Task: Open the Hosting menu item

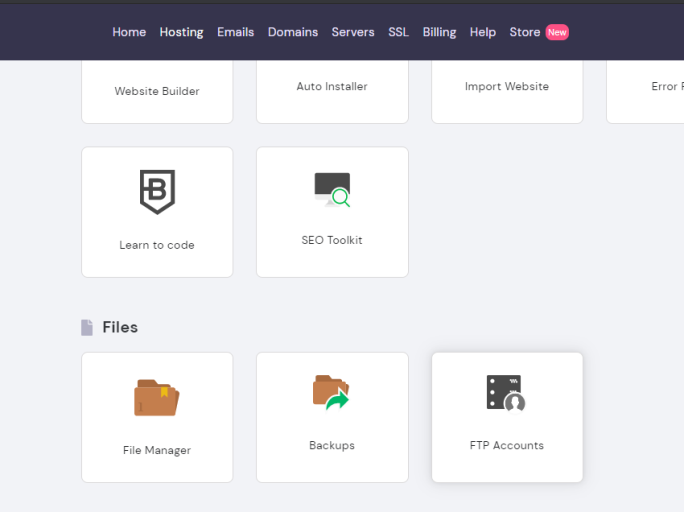Action: pyautogui.click(x=181, y=32)
